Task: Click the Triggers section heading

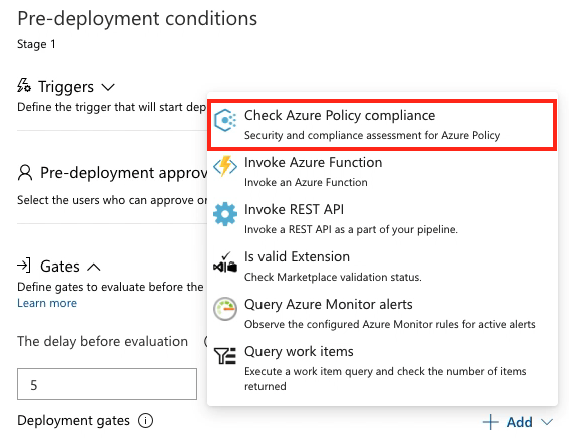Action: tap(66, 87)
